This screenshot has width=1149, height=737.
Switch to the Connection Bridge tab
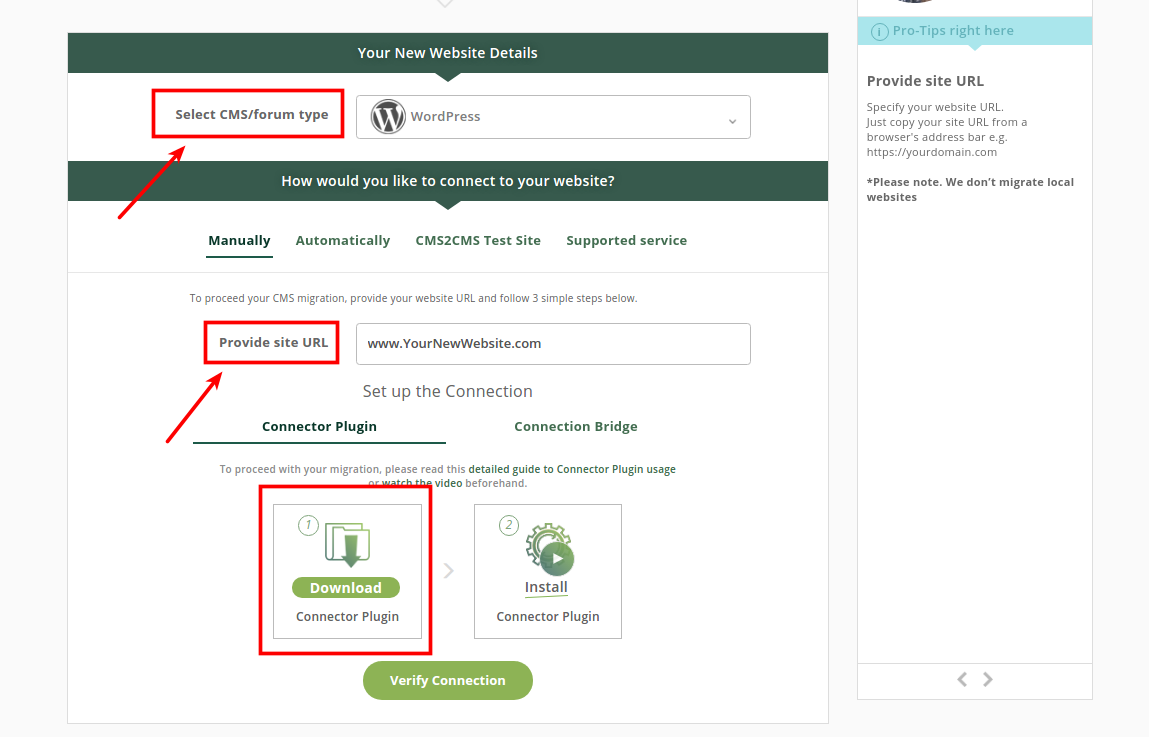point(576,426)
